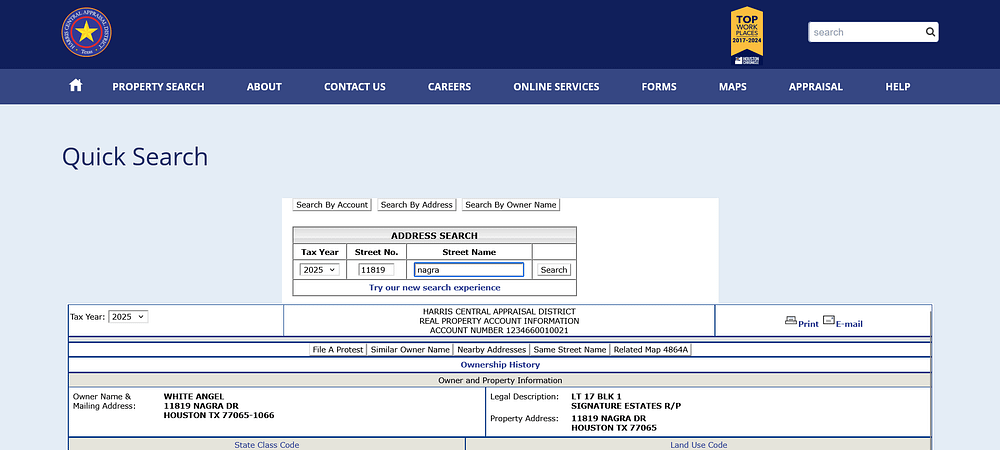The image size is (1000, 450).
Task: Click the magnifier icon in the site search box
Action: [x=930, y=32]
